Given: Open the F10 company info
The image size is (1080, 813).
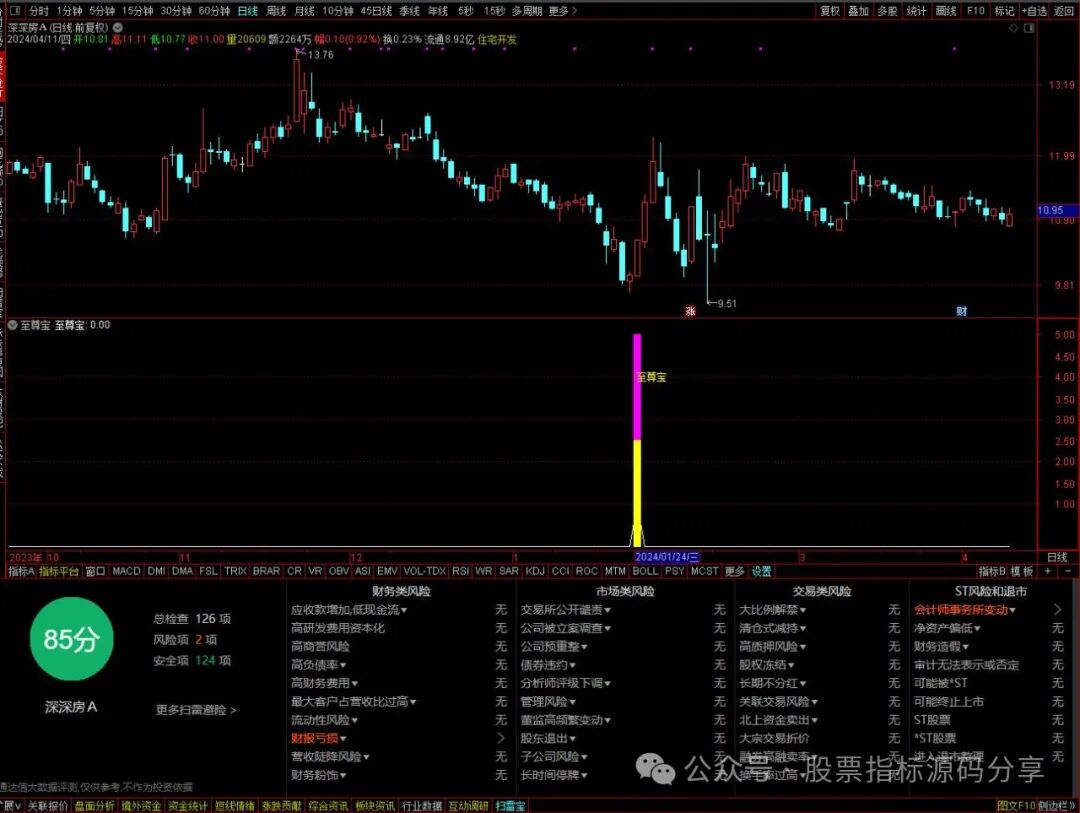Looking at the screenshot, I should [x=975, y=11].
